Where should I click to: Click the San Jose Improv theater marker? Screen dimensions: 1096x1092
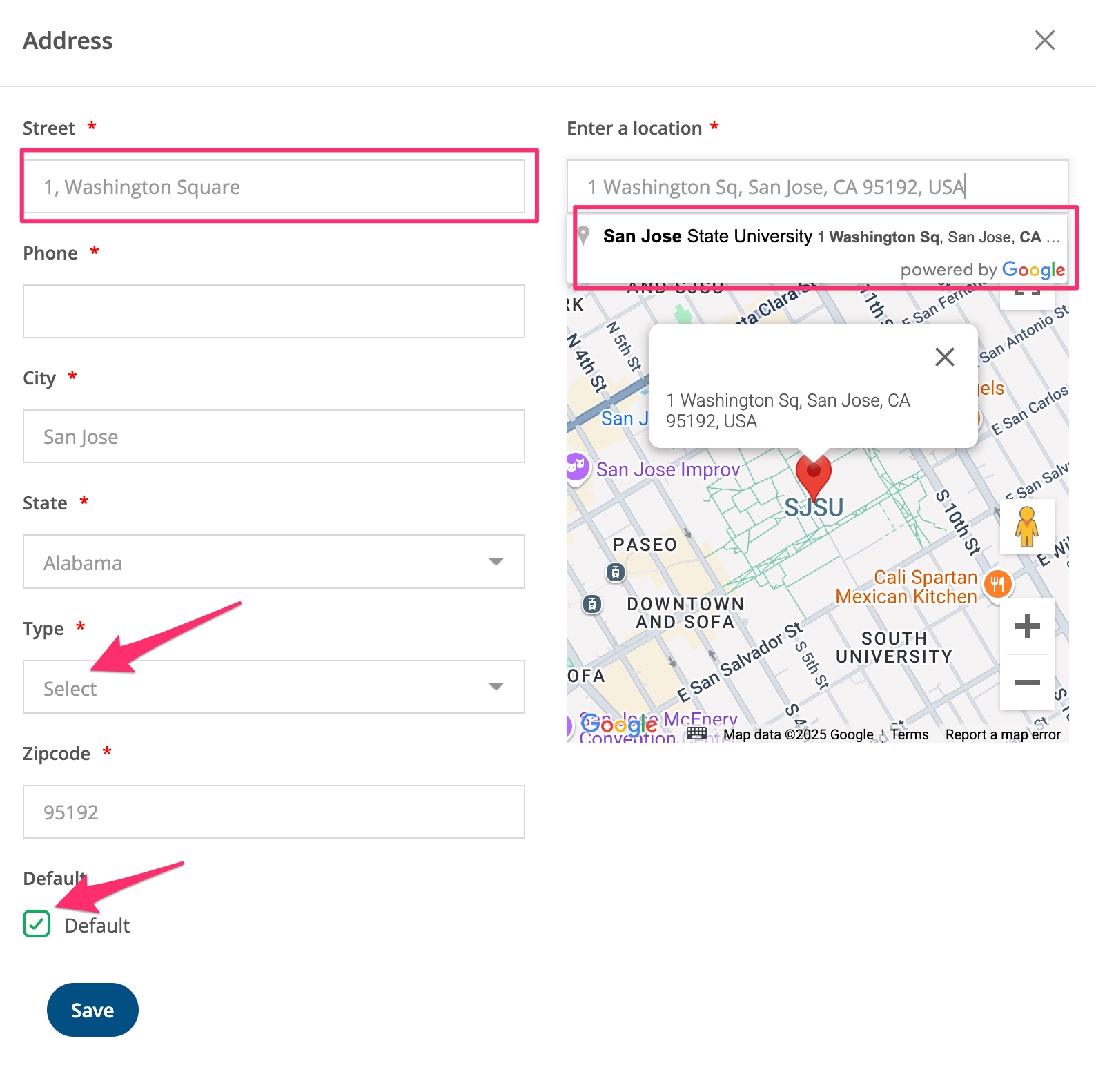click(576, 467)
